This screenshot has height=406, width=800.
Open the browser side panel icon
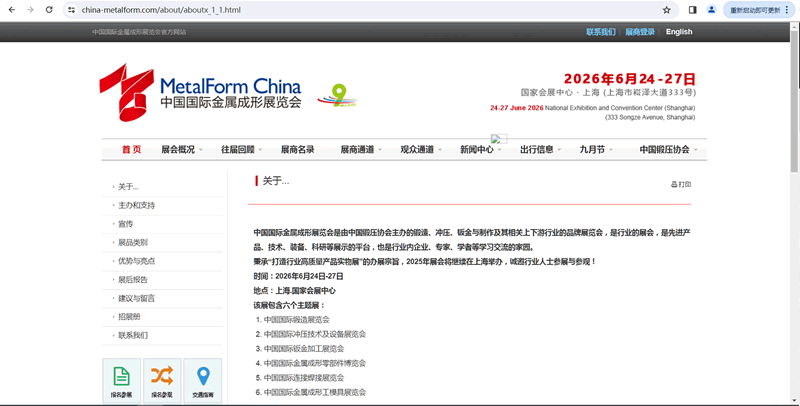(x=693, y=10)
